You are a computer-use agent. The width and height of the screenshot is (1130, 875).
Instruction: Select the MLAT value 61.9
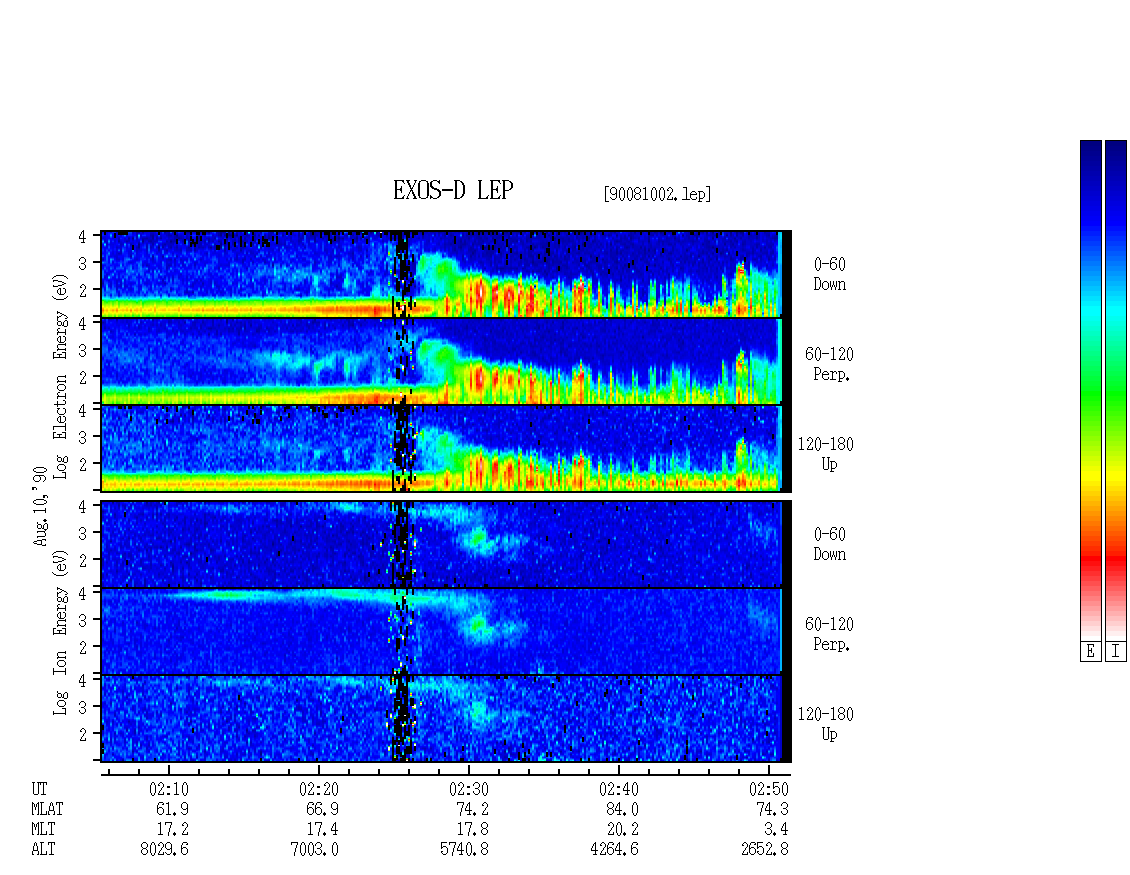(x=172, y=809)
